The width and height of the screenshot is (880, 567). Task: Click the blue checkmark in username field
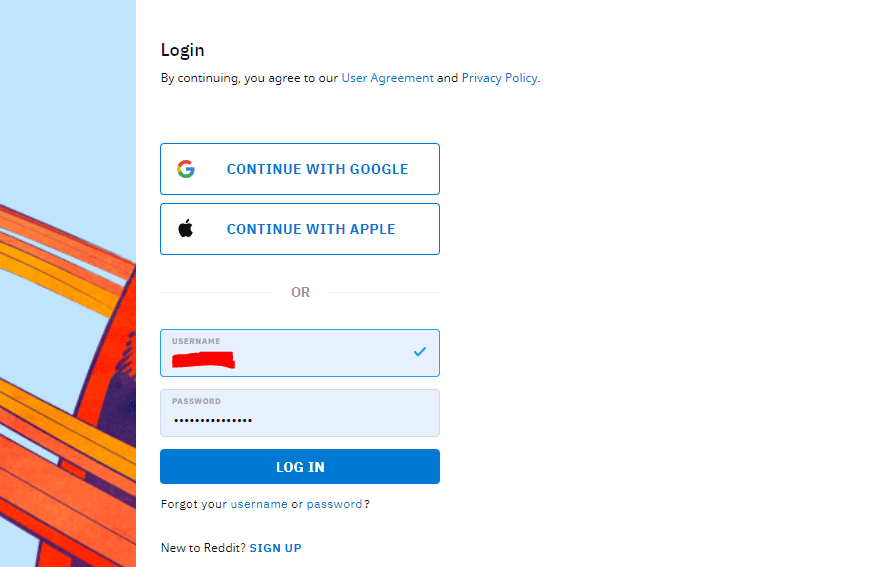(x=420, y=352)
